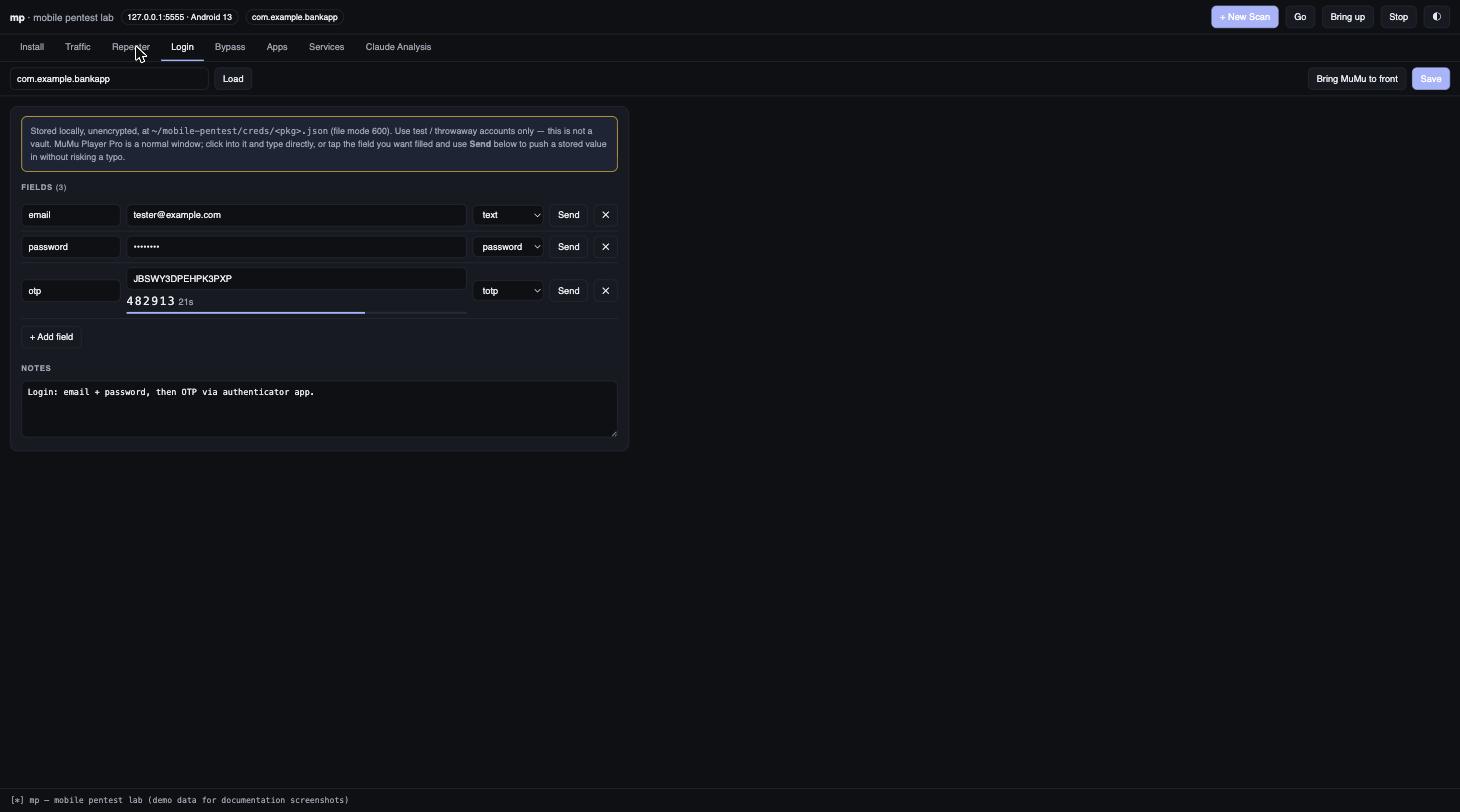The height and width of the screenshot is (812, 1460).
Task: Send the password value
Action: click(x=568, y=247)
